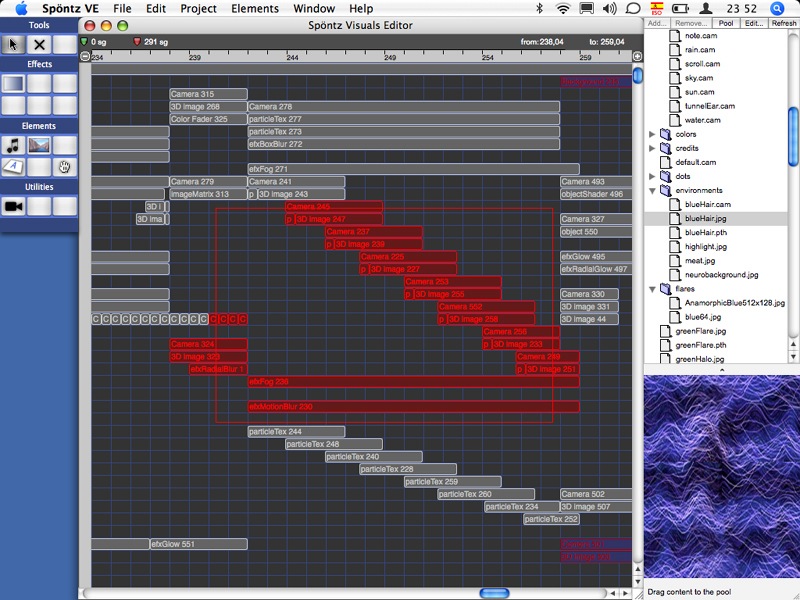Expand the colors folder
The width and height of the screenshot is (800, 600).
click(653, 134)
